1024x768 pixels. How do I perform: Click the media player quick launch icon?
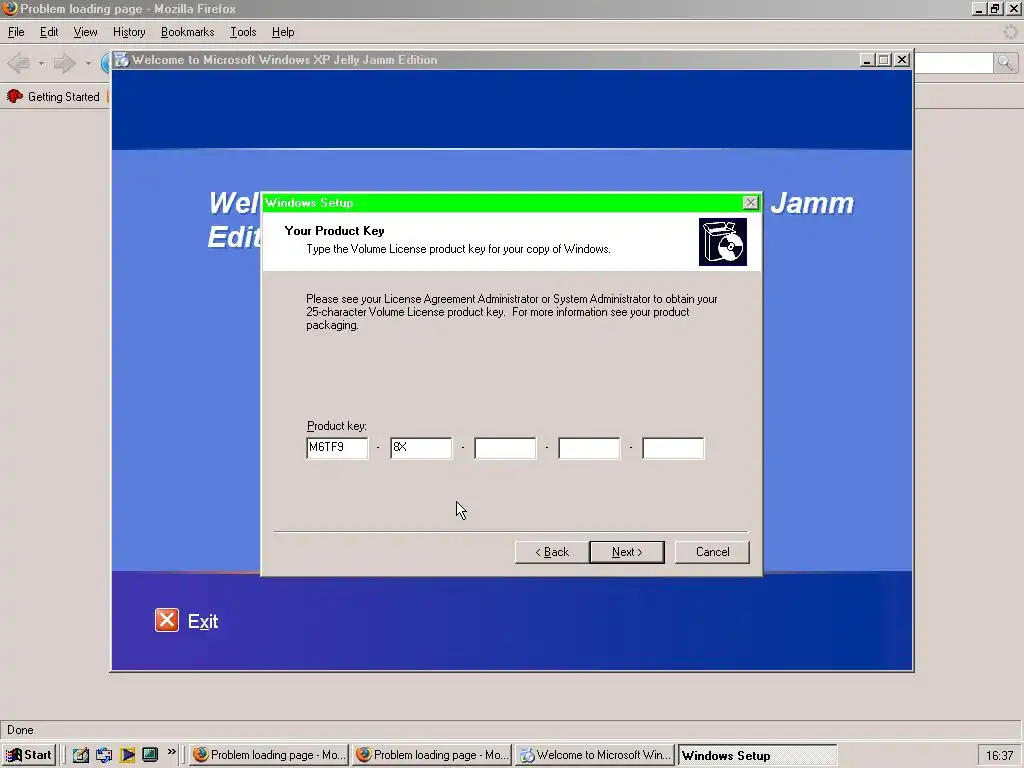pyautogui.click(x=127, y=755)
